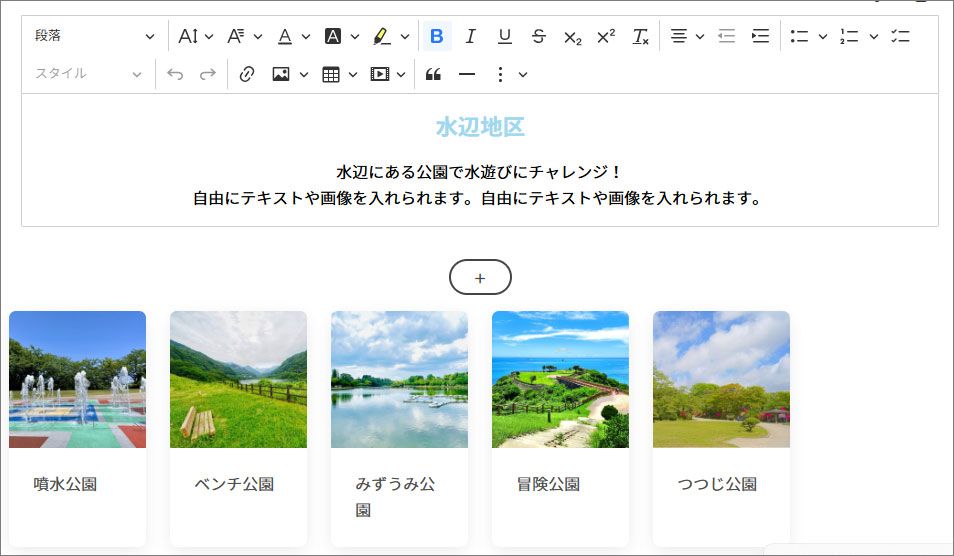Click the 水辺にある公園で水遊びにチャレンジ！ line
The image size is (954, 556).
tap(479, 172)
